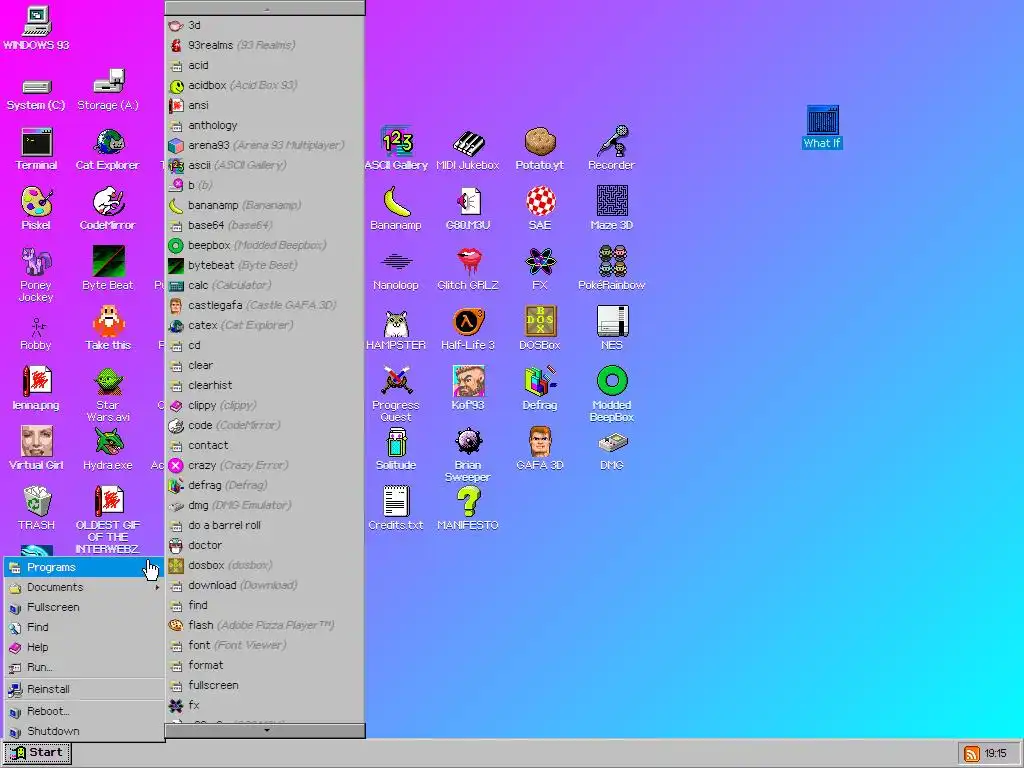Viewport: 1024px width, 768px height.
Task: Launch Cat Explorer from the desktop
Action: tap(108, 149)
